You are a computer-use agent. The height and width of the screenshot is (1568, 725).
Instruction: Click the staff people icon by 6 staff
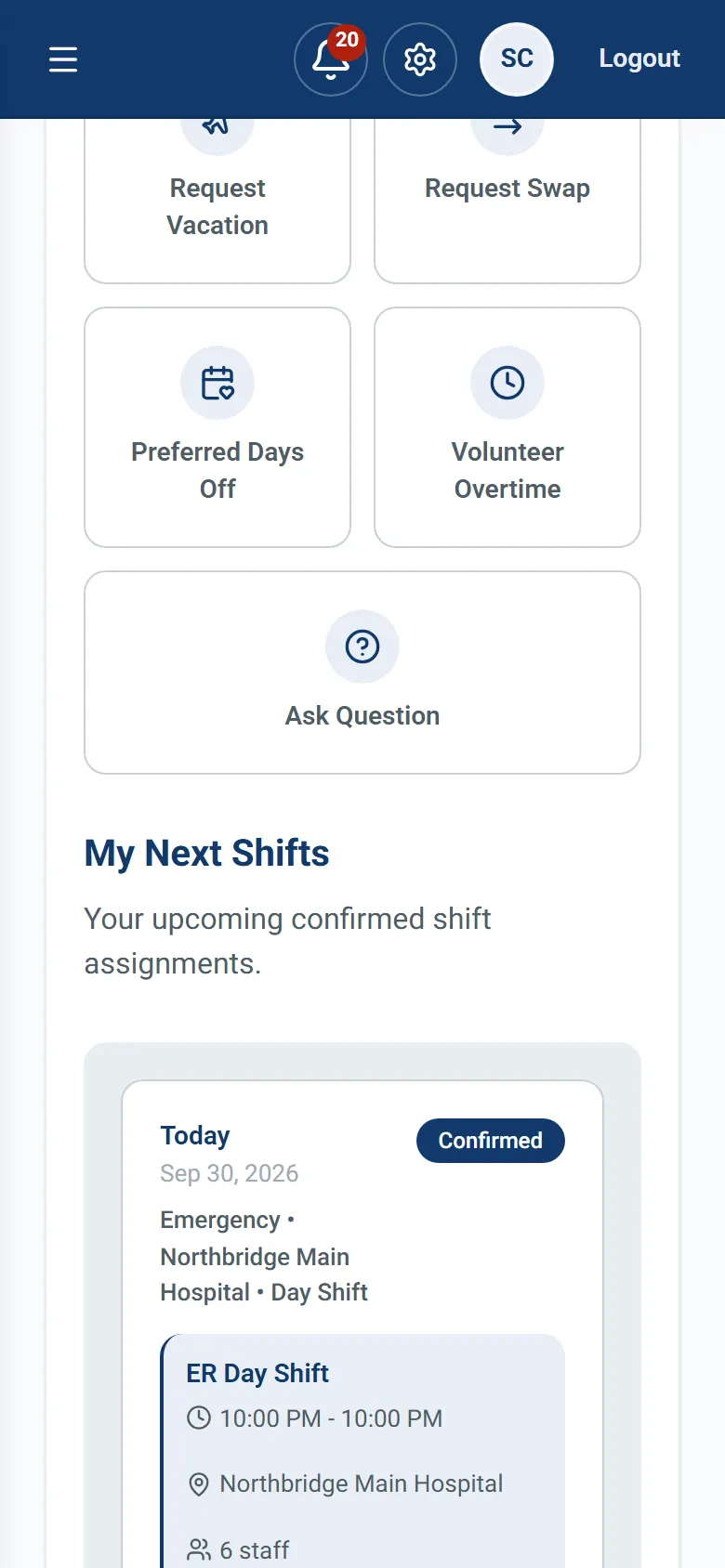199,1549
